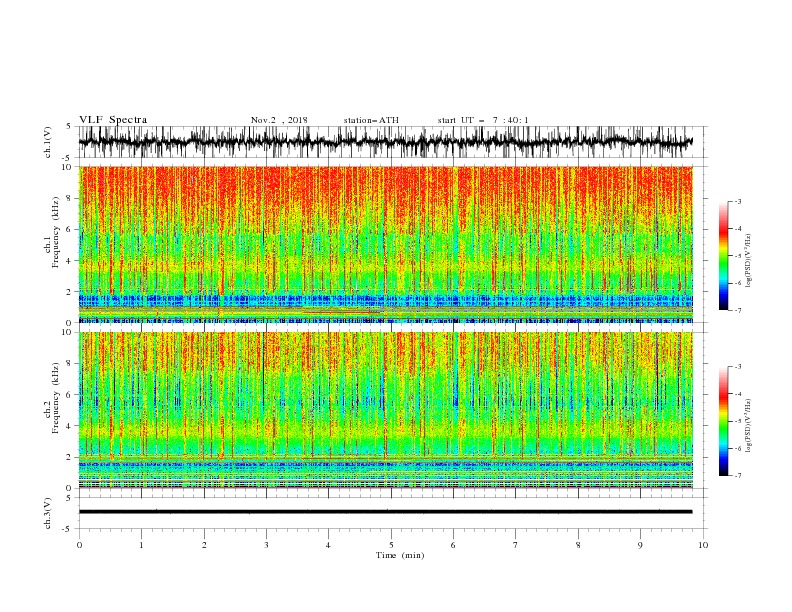Click the ch.1 PSD color bar
This screenshot has height=612, width=792.
click(723, 256)
